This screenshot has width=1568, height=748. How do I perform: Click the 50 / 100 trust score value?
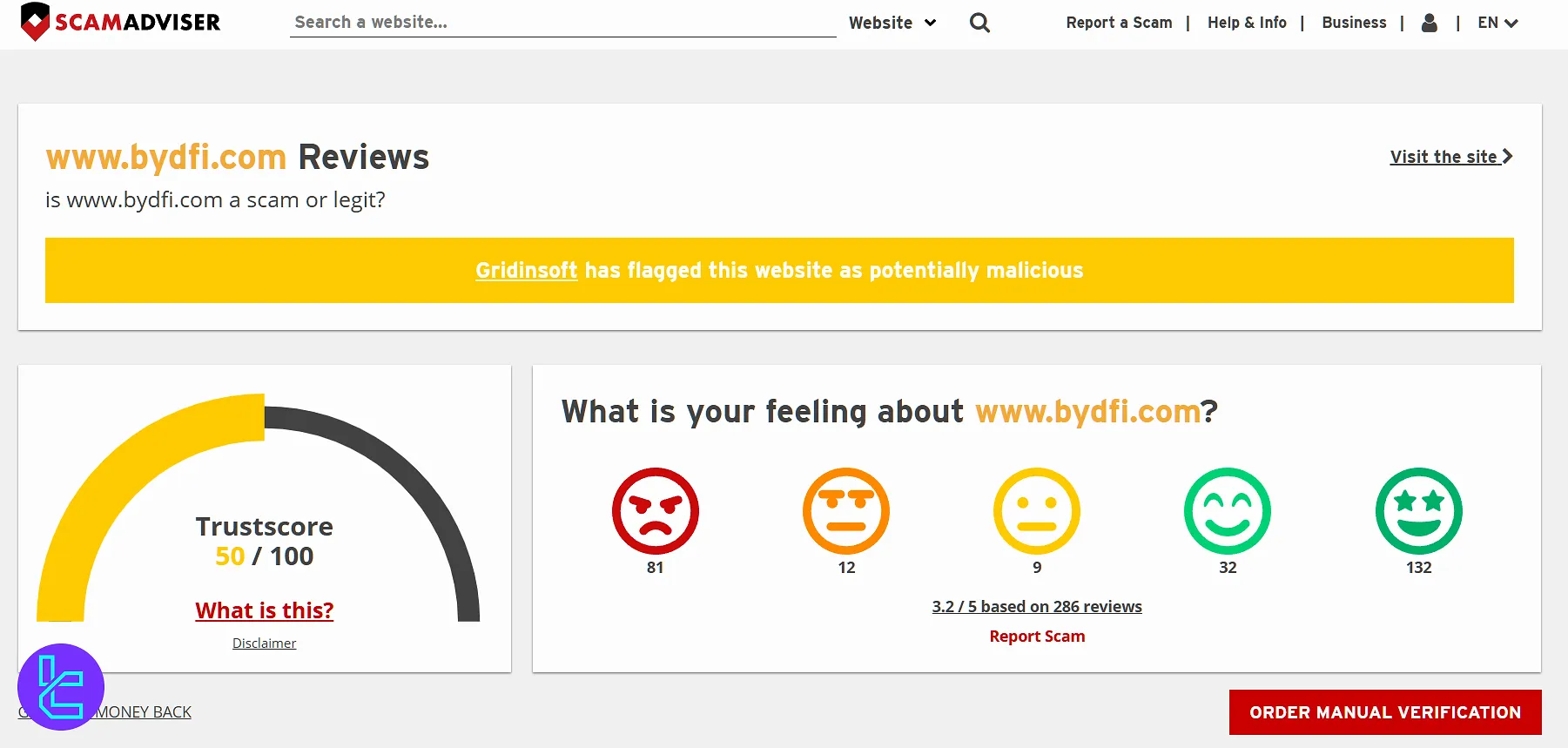pos(265,556)
